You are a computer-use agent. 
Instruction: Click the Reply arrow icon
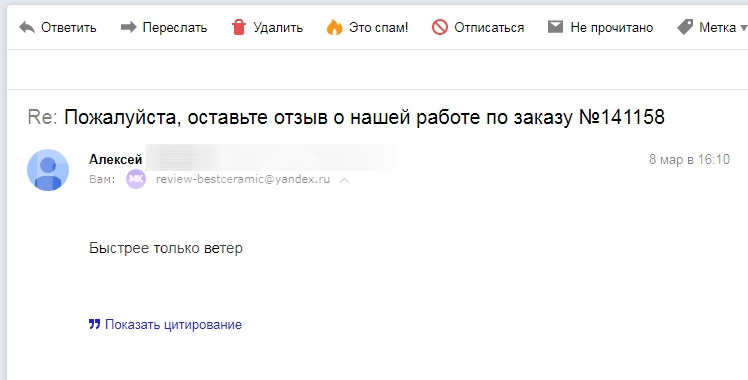(27, 27)
